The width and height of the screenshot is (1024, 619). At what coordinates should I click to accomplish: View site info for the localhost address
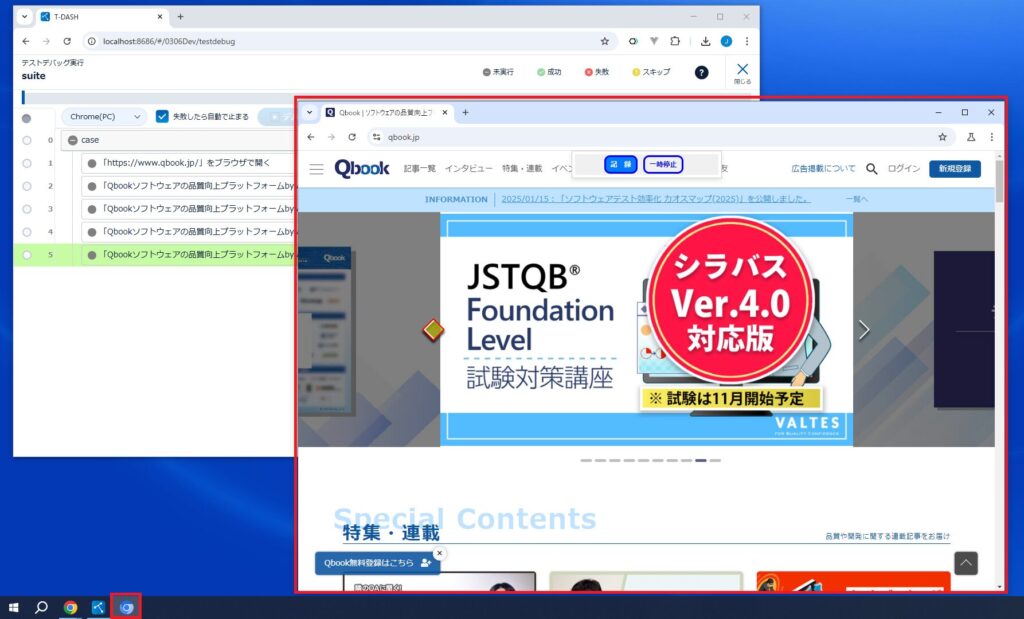[91, 41]
